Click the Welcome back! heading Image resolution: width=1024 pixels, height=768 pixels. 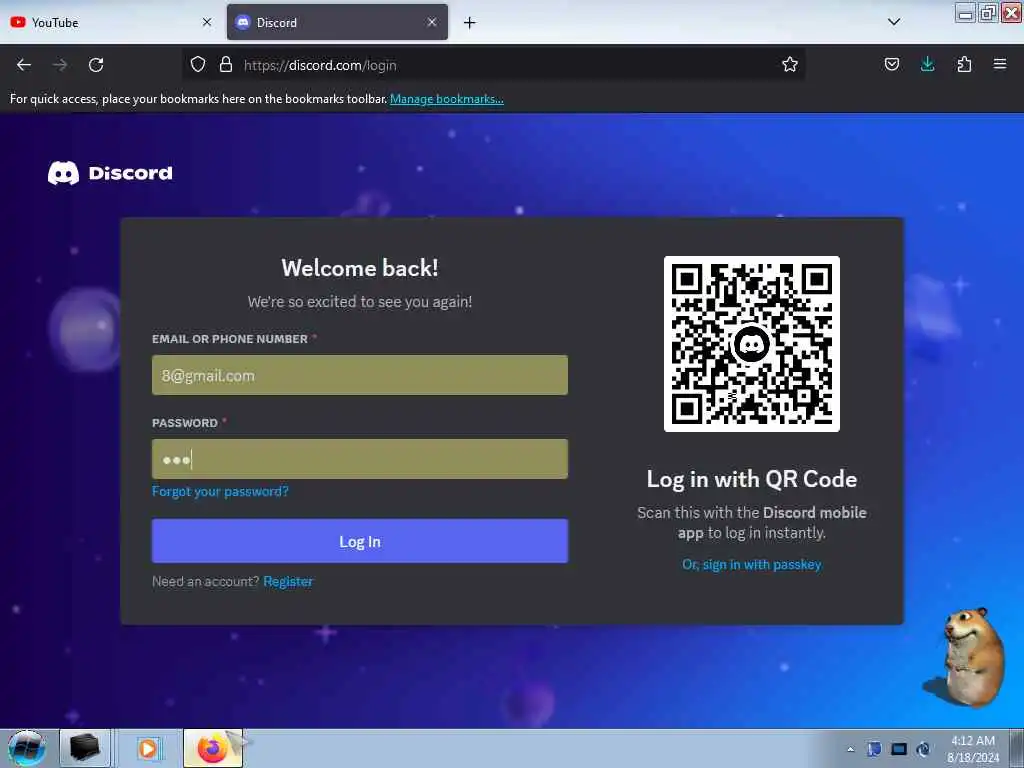(x=360, y=268)
